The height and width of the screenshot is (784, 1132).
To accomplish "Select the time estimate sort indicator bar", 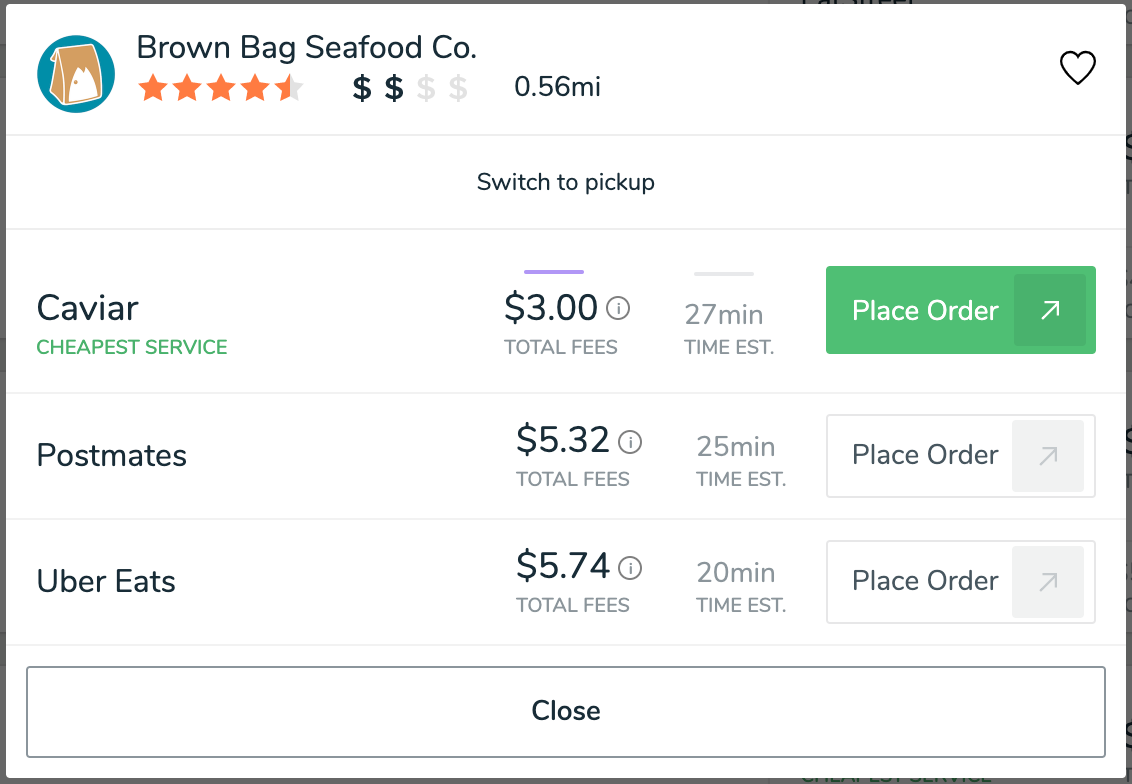I will pos(723,274).
